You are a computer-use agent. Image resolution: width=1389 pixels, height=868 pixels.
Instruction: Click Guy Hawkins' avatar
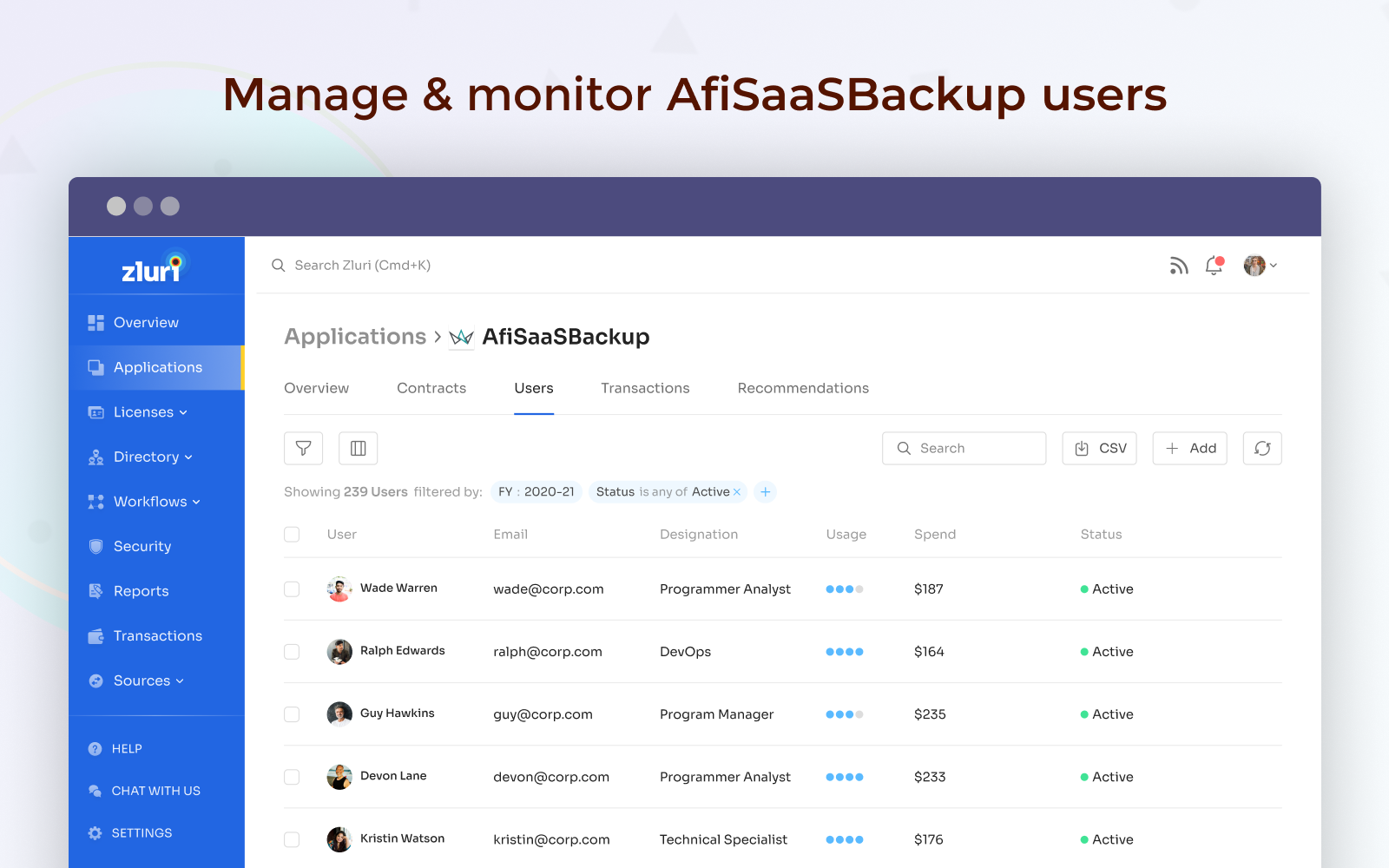[x=339, y=713]
